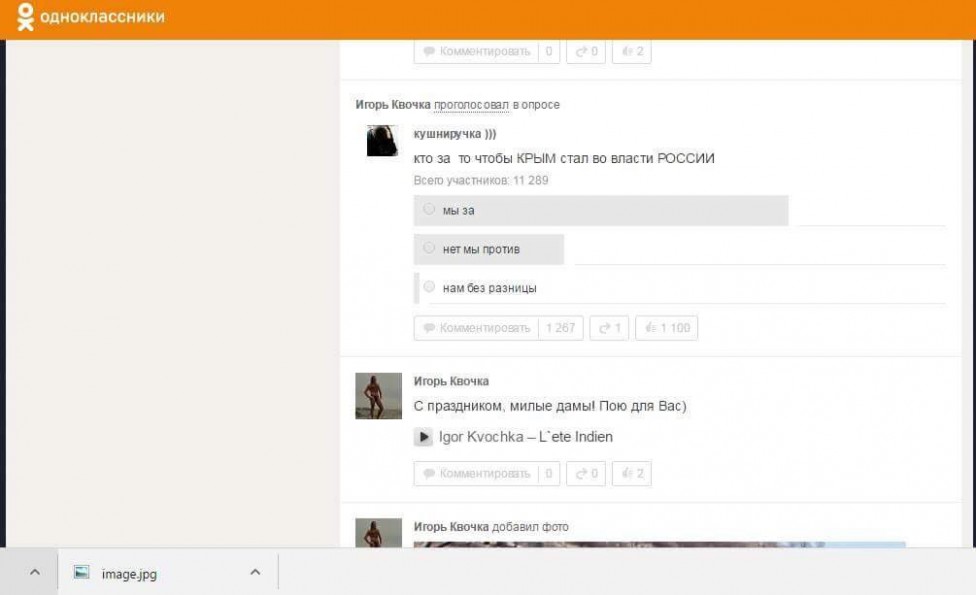
Task: Click the image.jpg file icon in downloads bar
Action: click(82, 573)
